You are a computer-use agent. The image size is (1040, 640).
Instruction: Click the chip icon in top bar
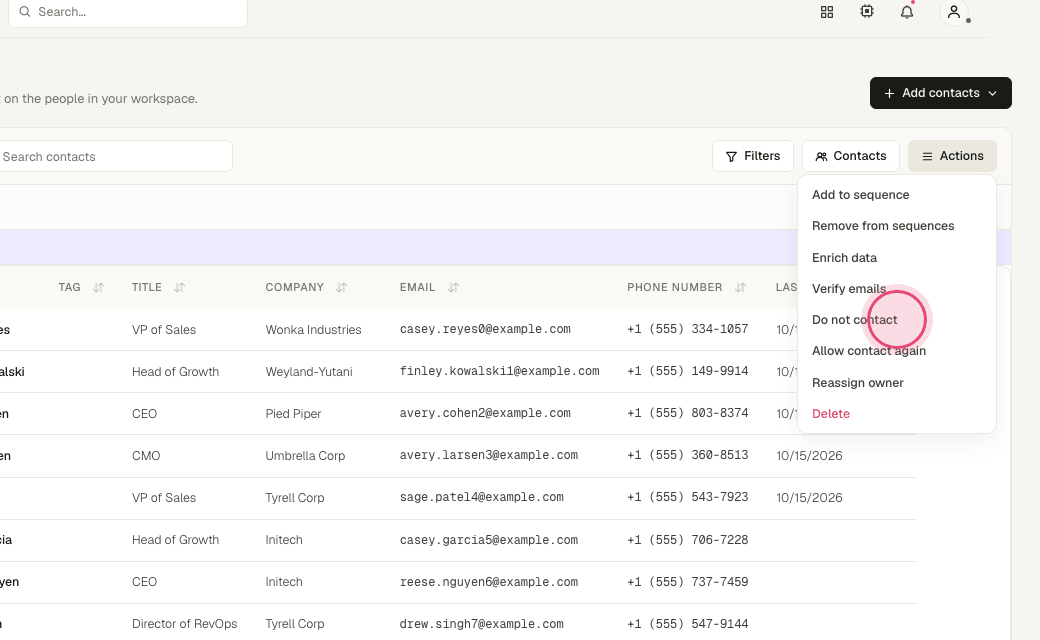pyautogui.click(x=867, y=11)
